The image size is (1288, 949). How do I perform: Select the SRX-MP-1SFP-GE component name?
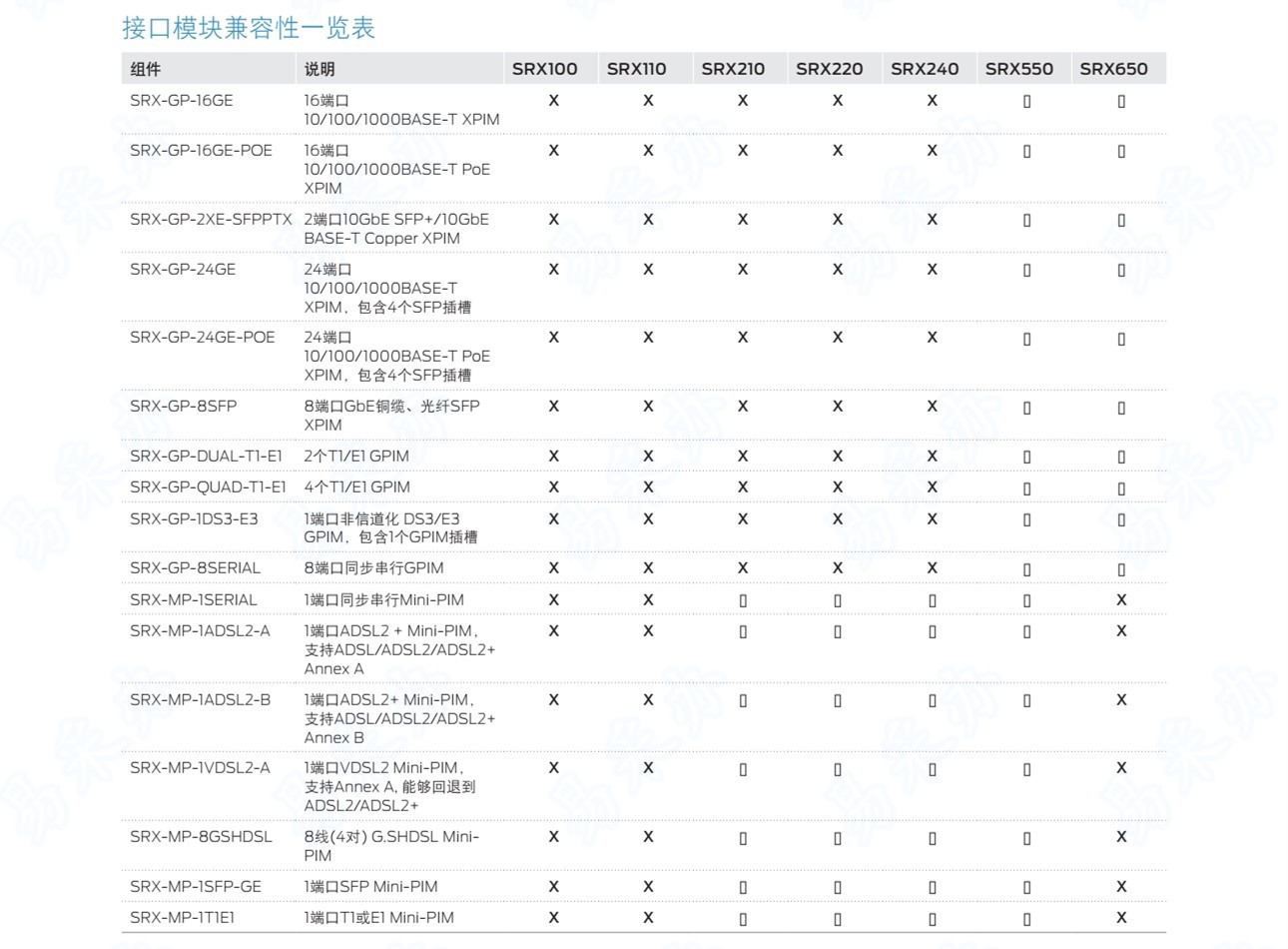(196, 887)
